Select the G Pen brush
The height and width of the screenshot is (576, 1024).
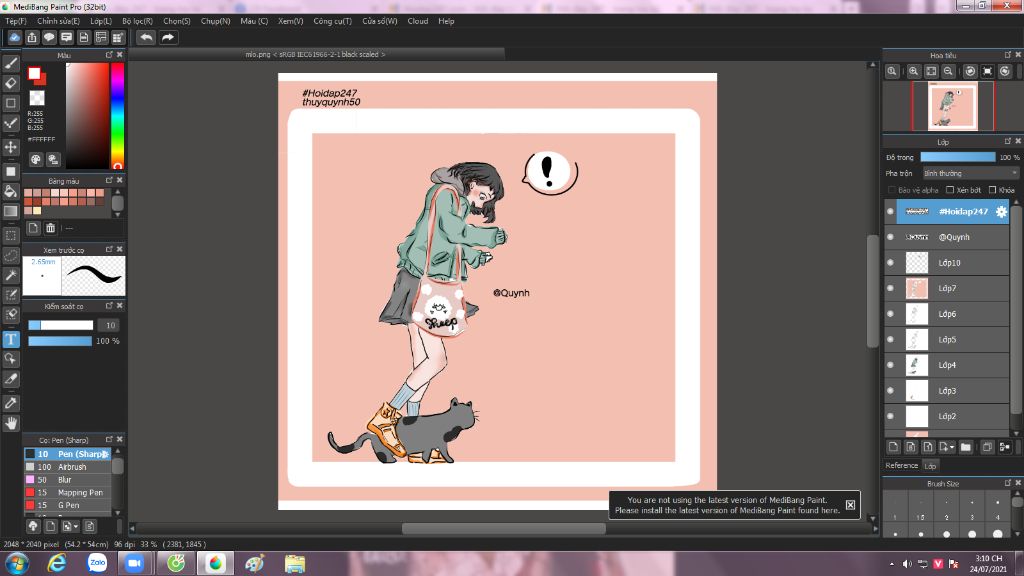point(68,505)
